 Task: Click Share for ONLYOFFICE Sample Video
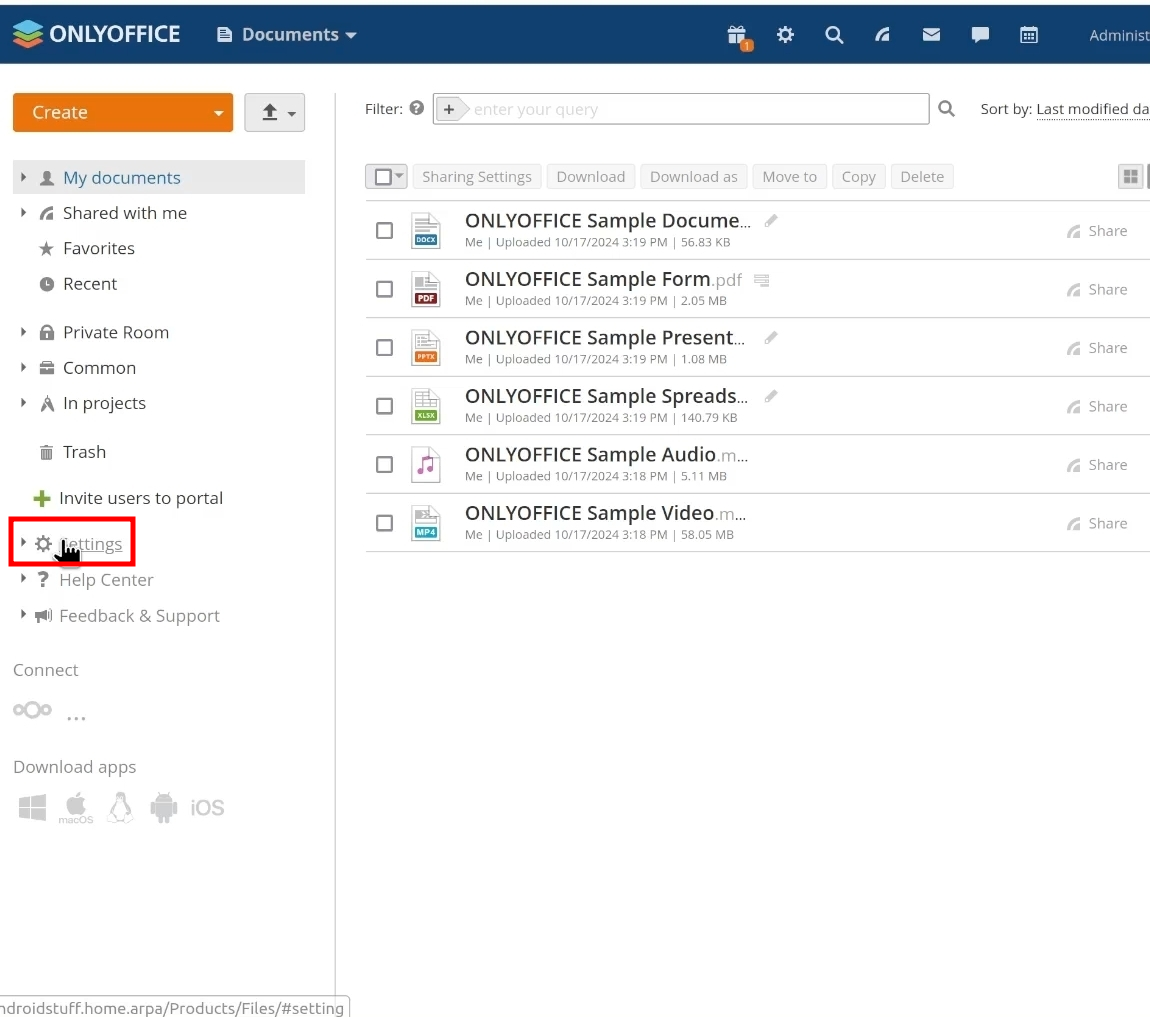click(x=1098, y=524)
